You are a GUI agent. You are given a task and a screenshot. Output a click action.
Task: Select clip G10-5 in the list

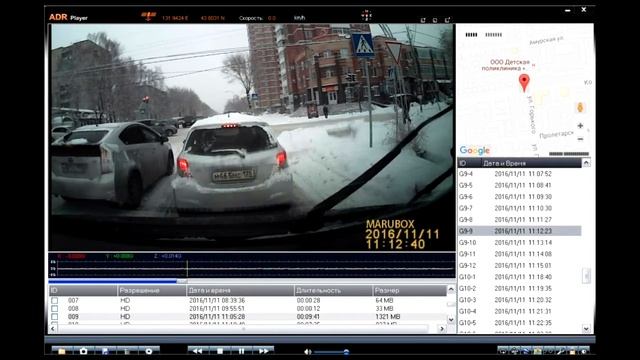click(x=520, y=322)
